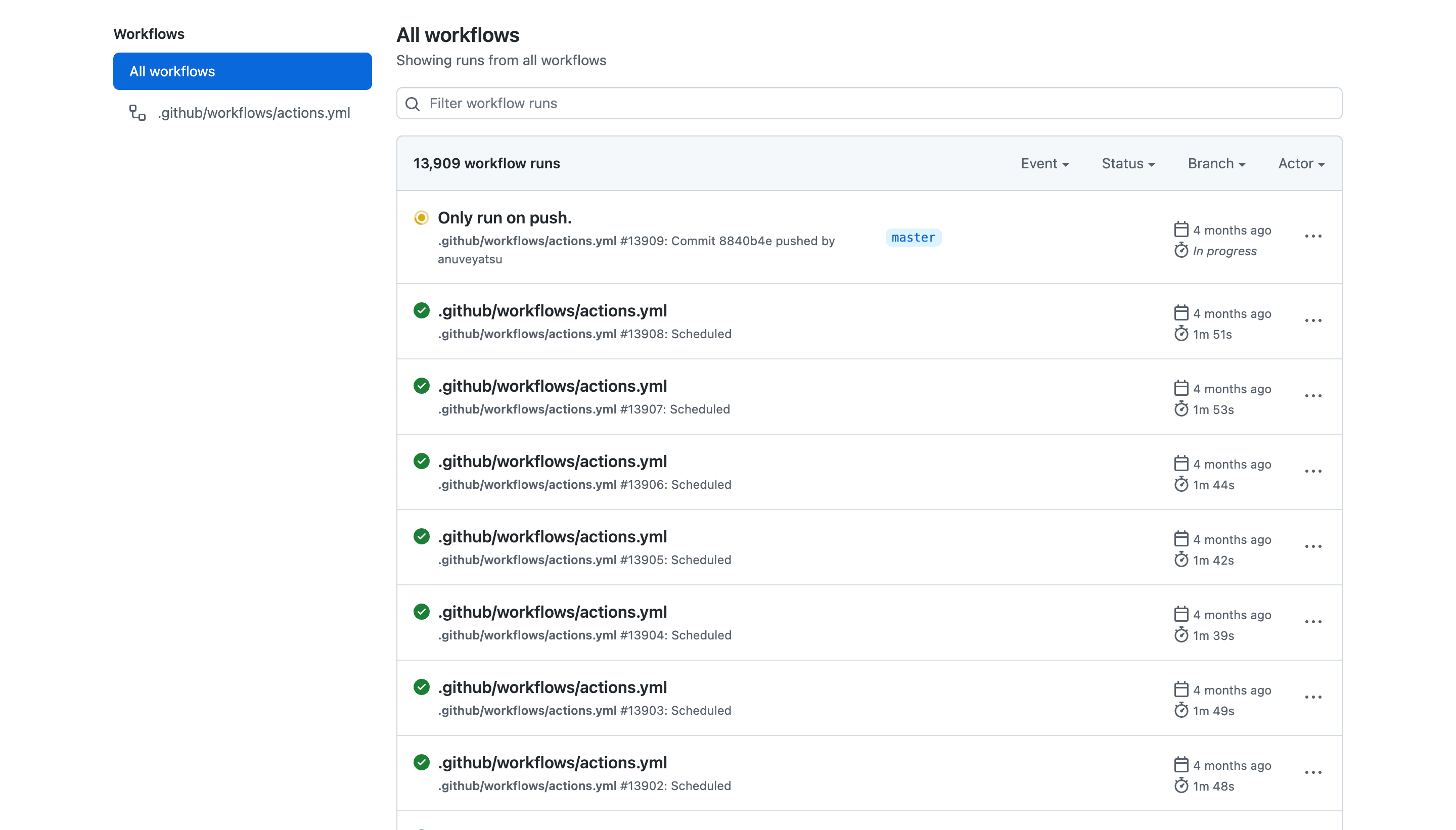Image resolution: width=1456 pixels, height=830 pixels.
Task: Click the three-dot menu on run #13902
Action: coord(1313,772)
